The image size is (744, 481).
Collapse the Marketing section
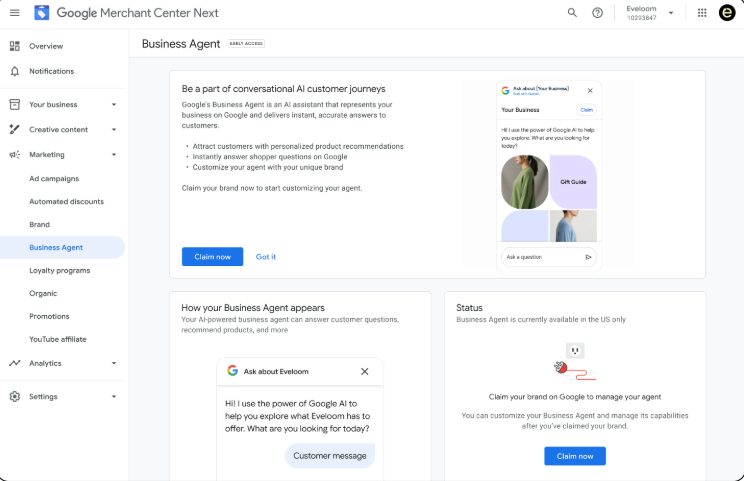click(x=114, y=155)
